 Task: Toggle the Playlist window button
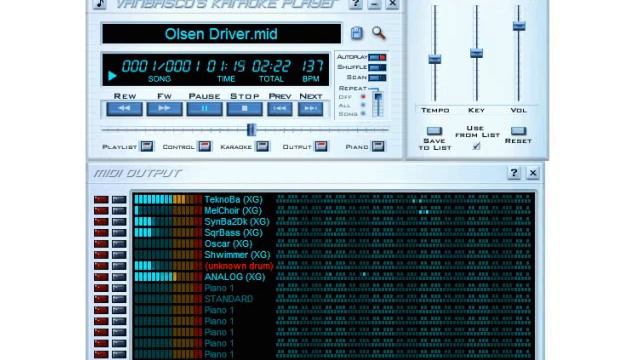click(147, 146)
